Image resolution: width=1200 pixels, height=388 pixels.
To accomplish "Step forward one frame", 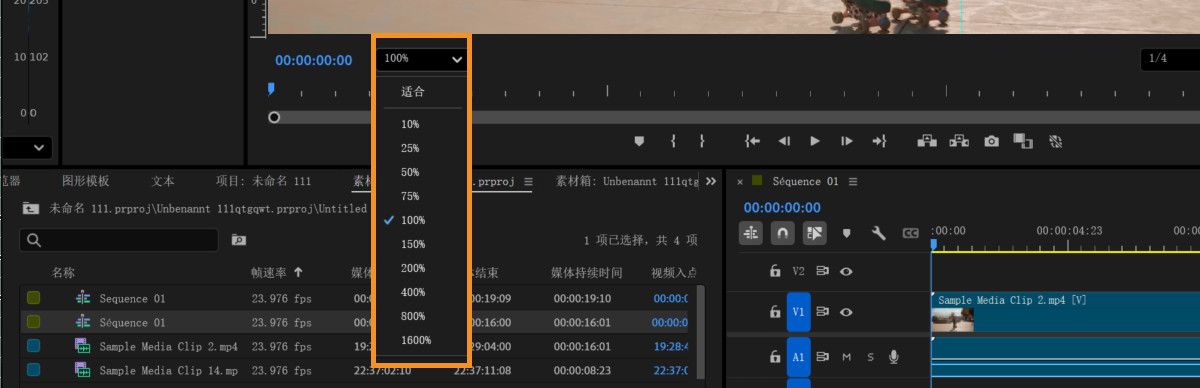I will coord(847,141).
